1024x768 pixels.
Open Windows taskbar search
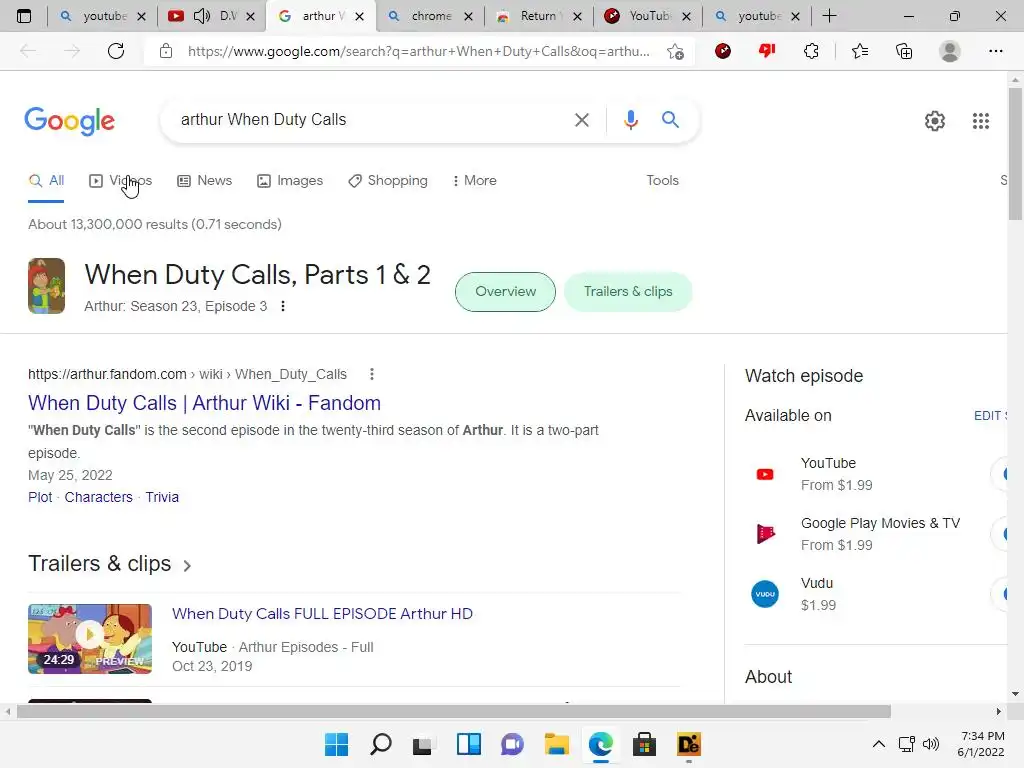point(381,744)
